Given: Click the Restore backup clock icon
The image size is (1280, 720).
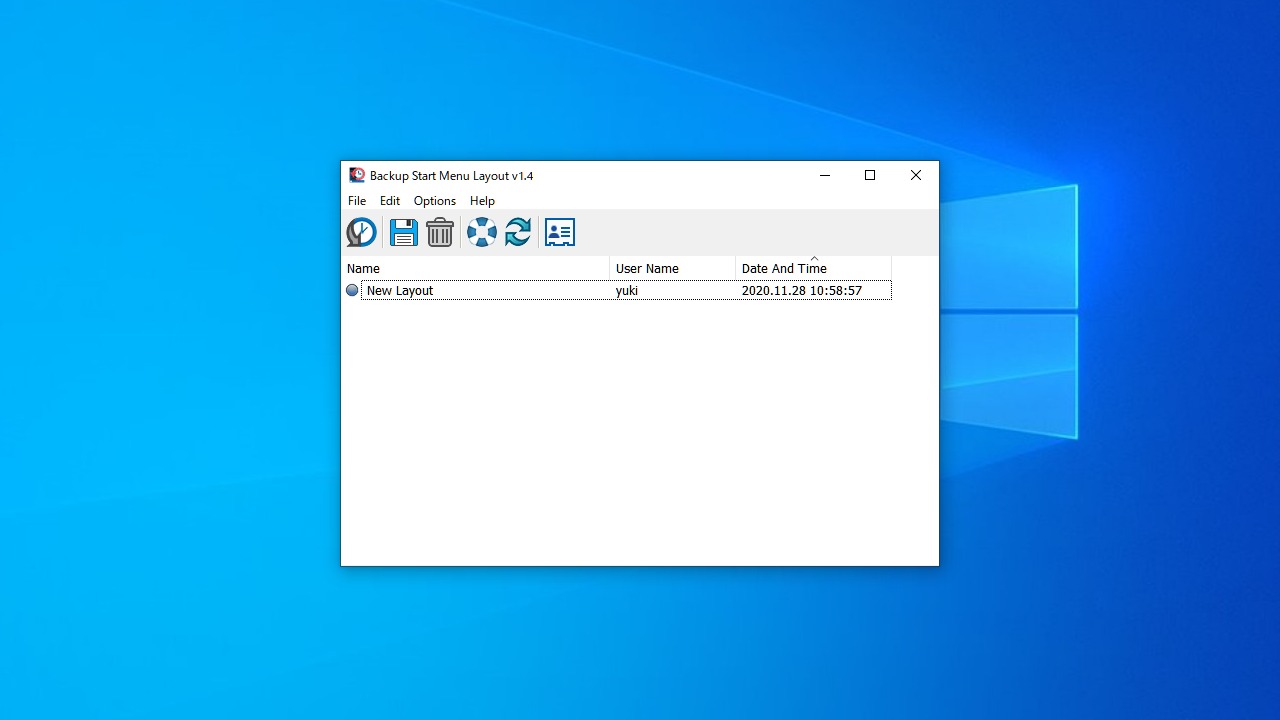Looking at the screenshot, I should (x=361, y=232).
